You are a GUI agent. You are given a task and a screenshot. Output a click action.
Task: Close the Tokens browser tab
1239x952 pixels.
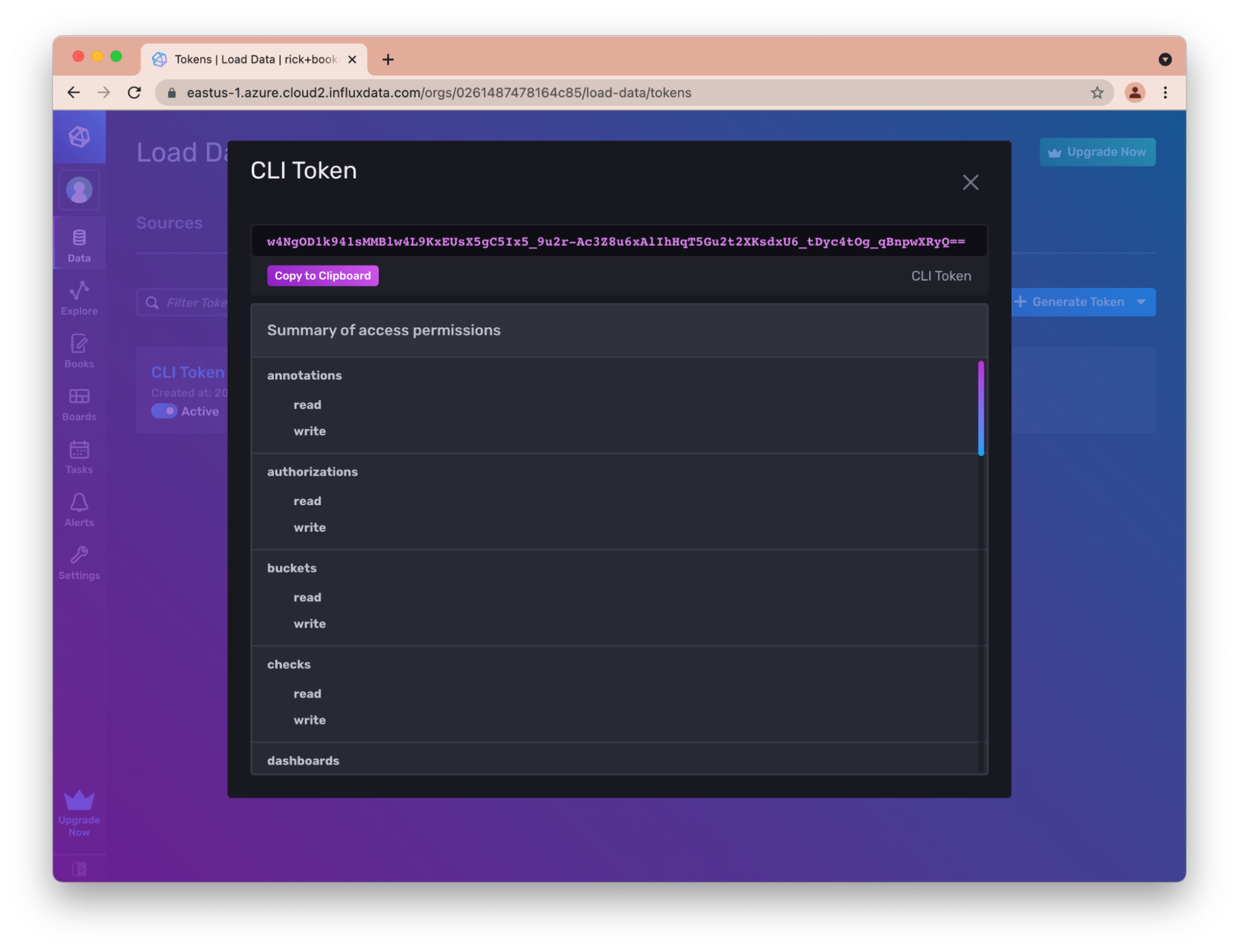pos(352,59)
